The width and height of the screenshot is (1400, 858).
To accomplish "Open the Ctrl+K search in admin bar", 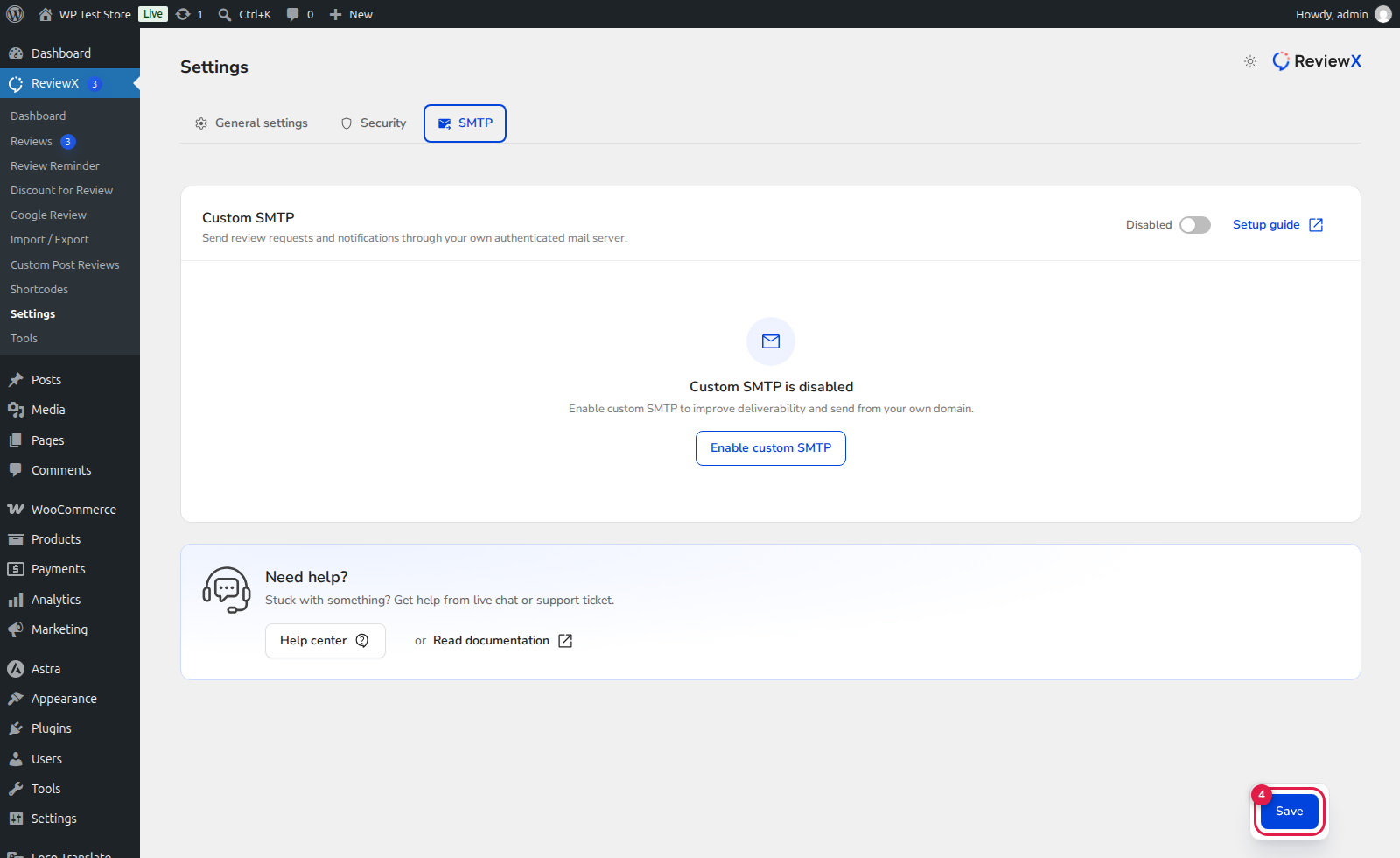I will coord(244,14).
